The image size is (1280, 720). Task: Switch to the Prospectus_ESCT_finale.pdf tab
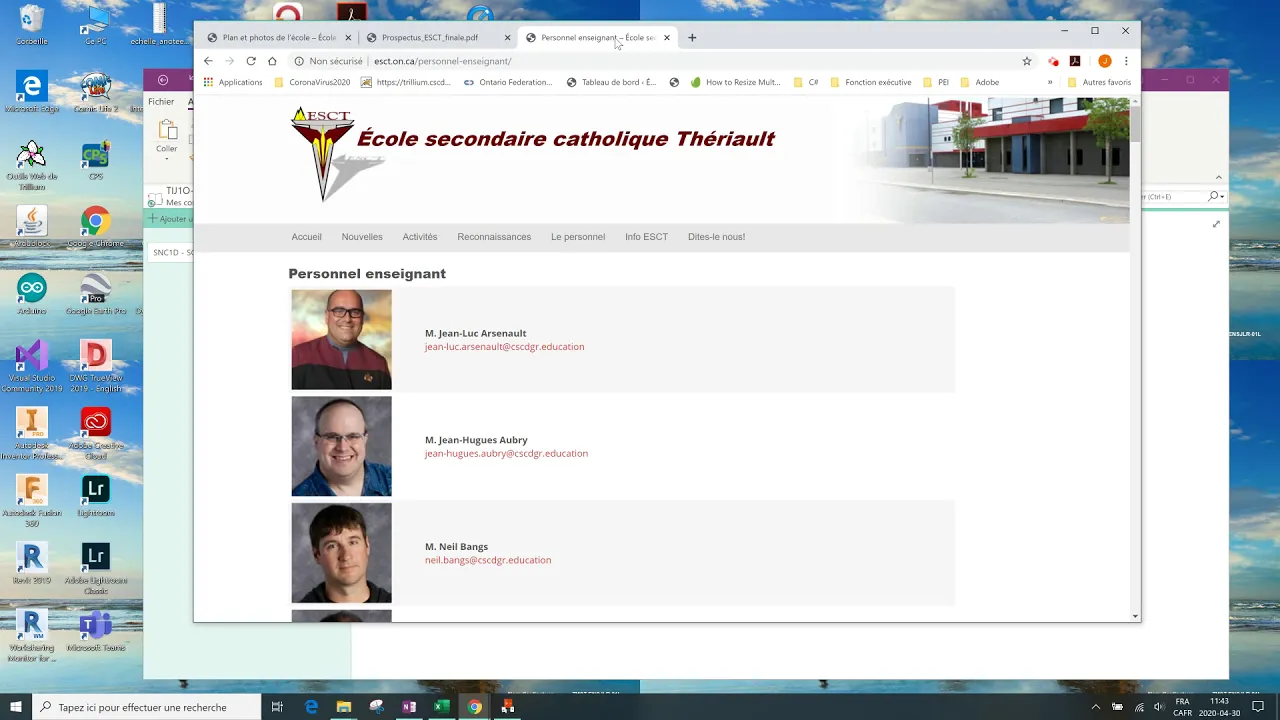(430, 38)
